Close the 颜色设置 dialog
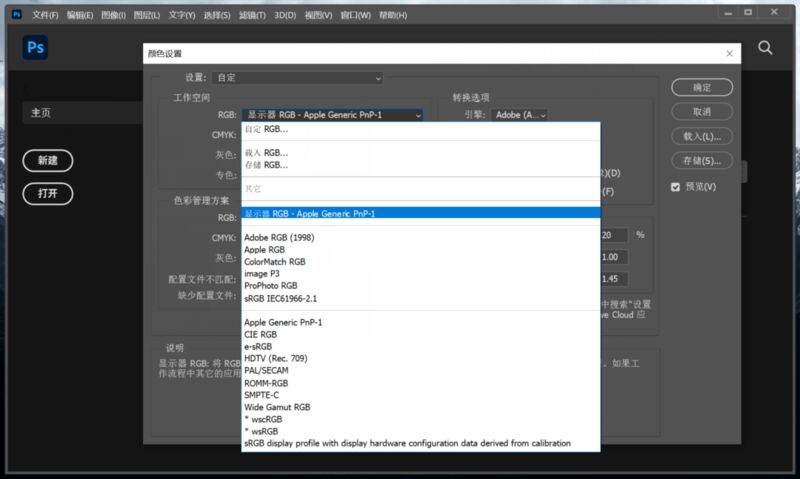Image resolution: width=800 pixels, height=479 pixels. (x=729, y=54)
